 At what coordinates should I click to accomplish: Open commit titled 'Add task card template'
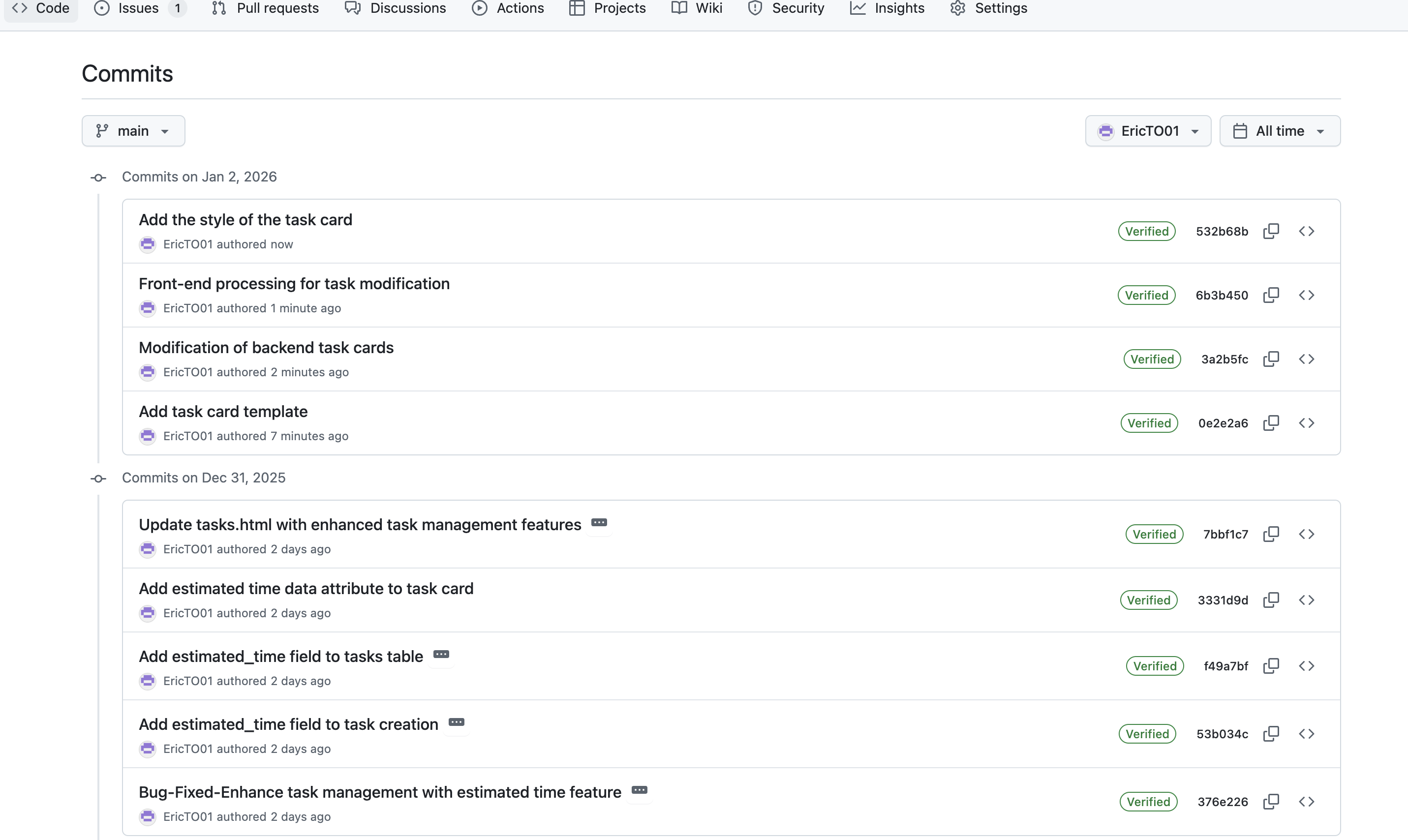[x=223, y=412]
